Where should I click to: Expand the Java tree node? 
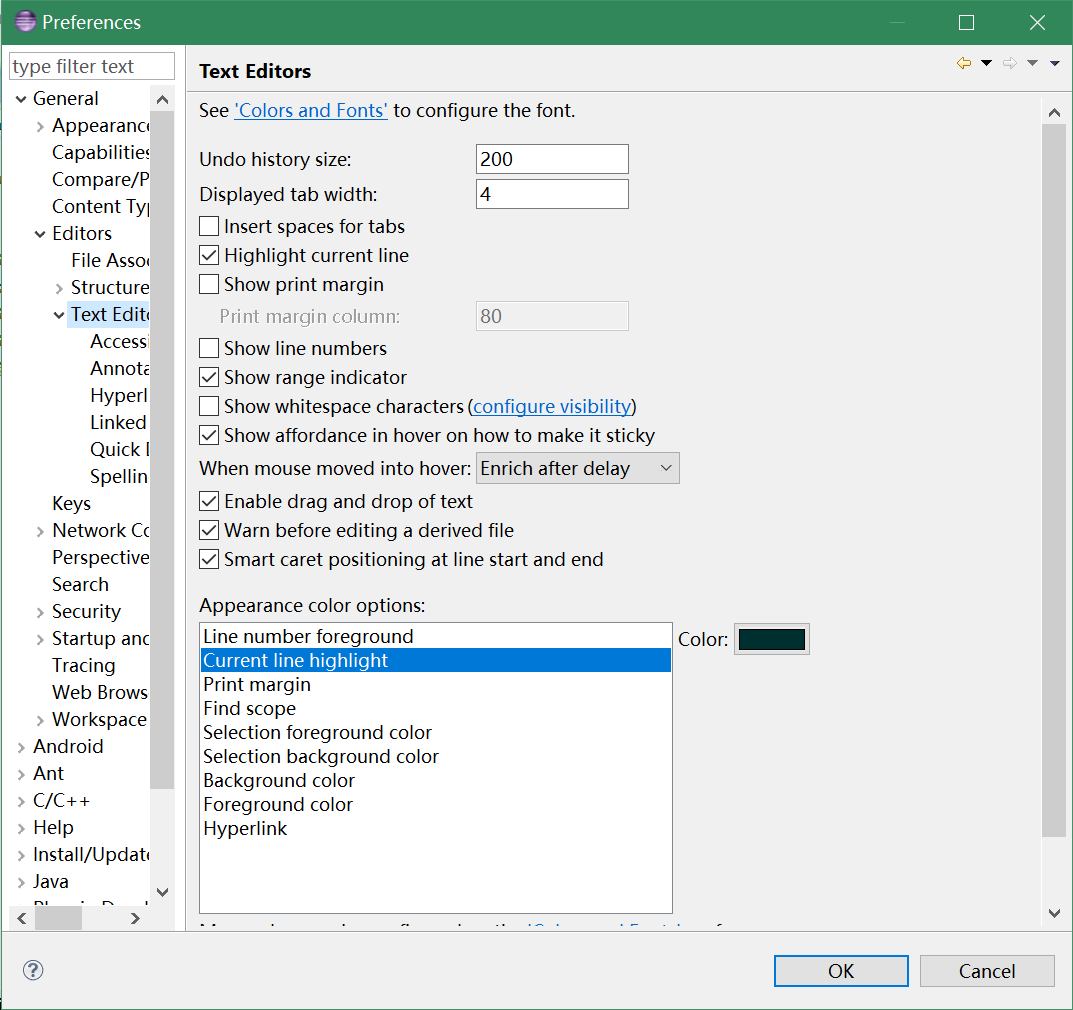[21, 882]
